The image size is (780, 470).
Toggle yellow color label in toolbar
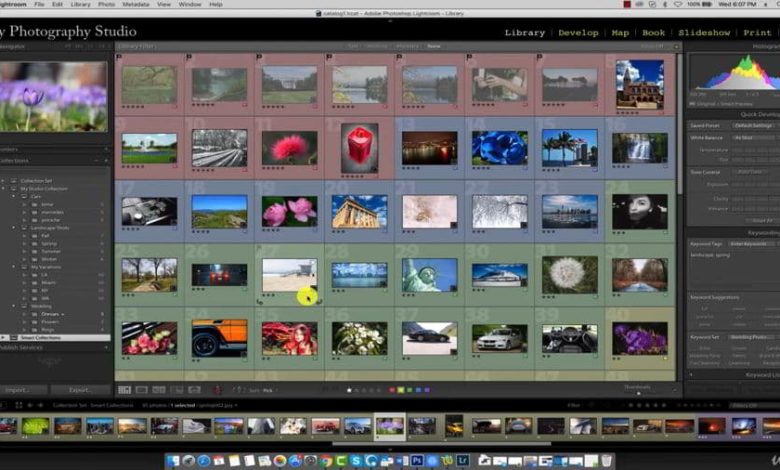[401, 390]
